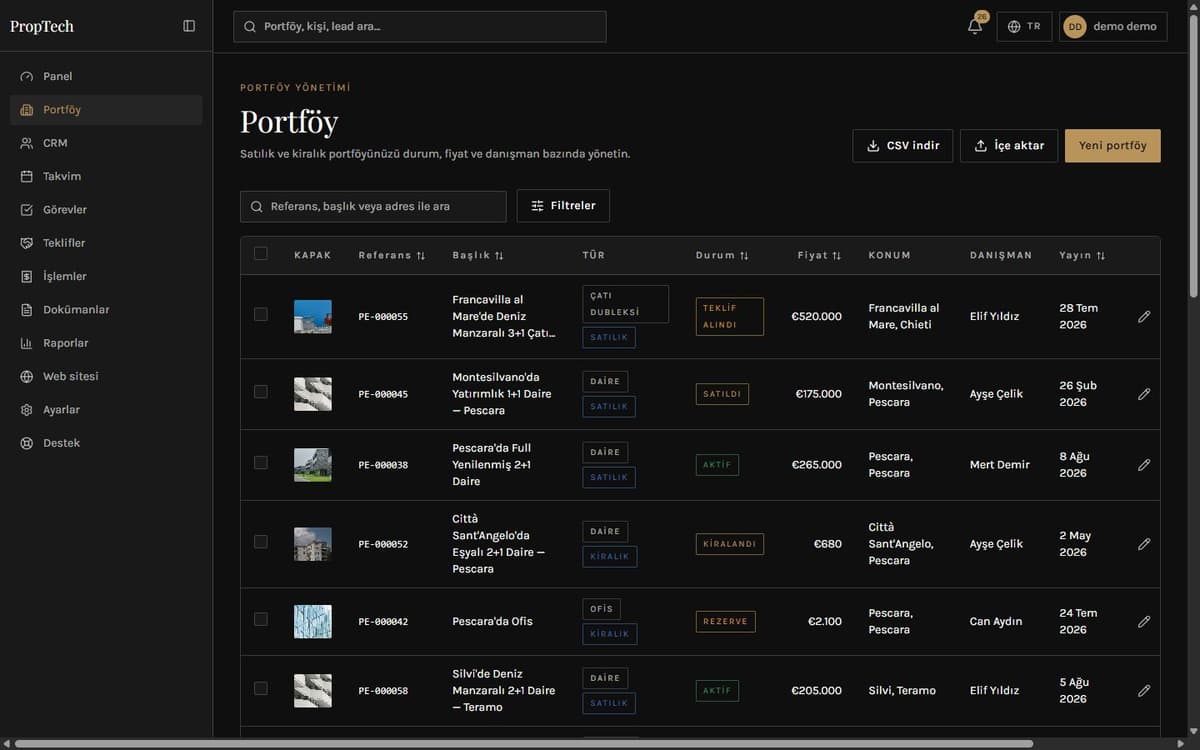Download listings with CSV indir
This screenshot has height=750, width=1200.
point(903,146)
